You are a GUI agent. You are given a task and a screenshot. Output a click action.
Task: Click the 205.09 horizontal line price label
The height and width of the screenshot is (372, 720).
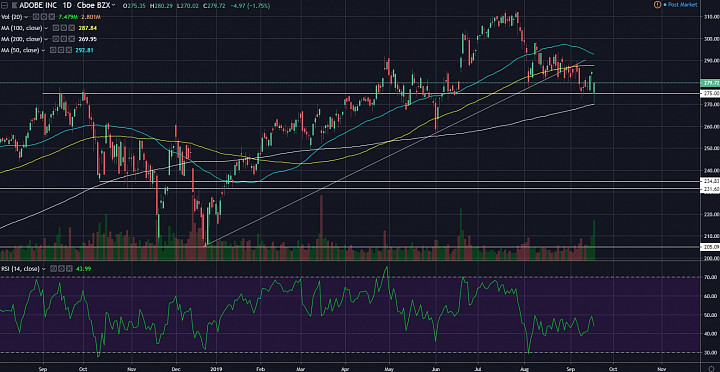[x=709, y=247]
